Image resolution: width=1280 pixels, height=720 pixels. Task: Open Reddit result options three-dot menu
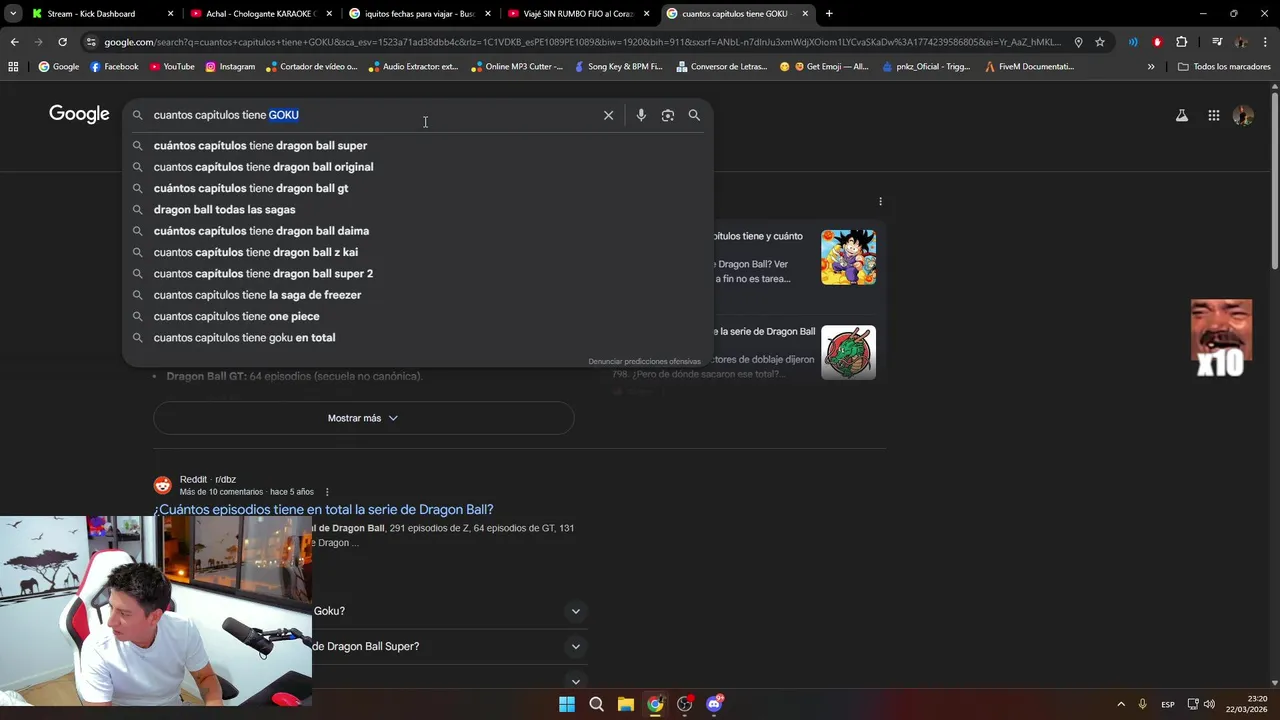point(327,492)
